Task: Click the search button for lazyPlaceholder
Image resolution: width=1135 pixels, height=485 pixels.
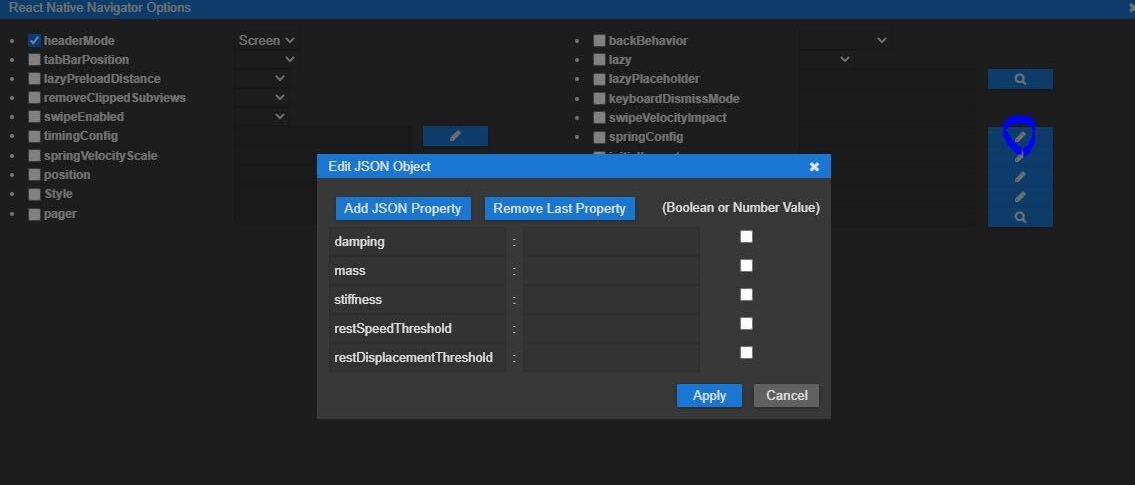Action: click(x=1020, y=80)
